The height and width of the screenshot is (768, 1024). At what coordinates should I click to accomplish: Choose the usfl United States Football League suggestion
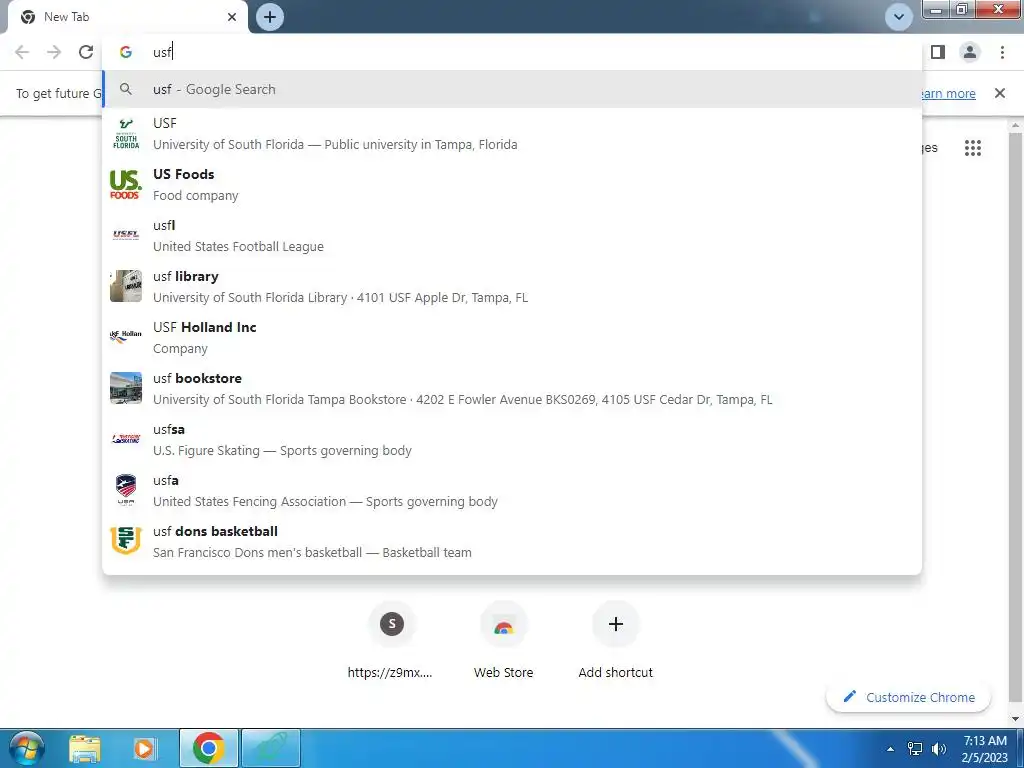coord(512,236)
